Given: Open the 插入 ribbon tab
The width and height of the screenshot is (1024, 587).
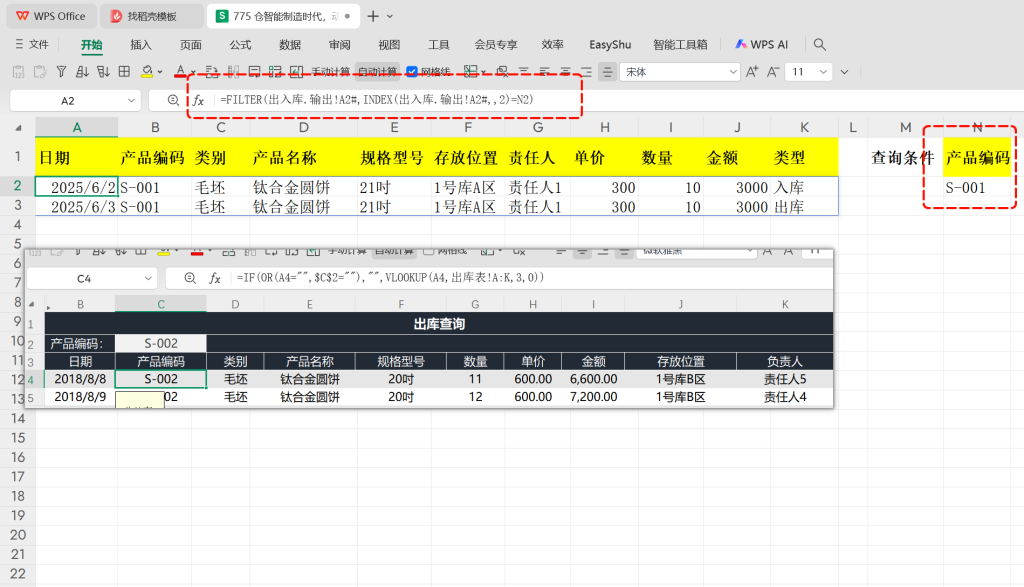Looking at the screenshot, I should [140, 44].
